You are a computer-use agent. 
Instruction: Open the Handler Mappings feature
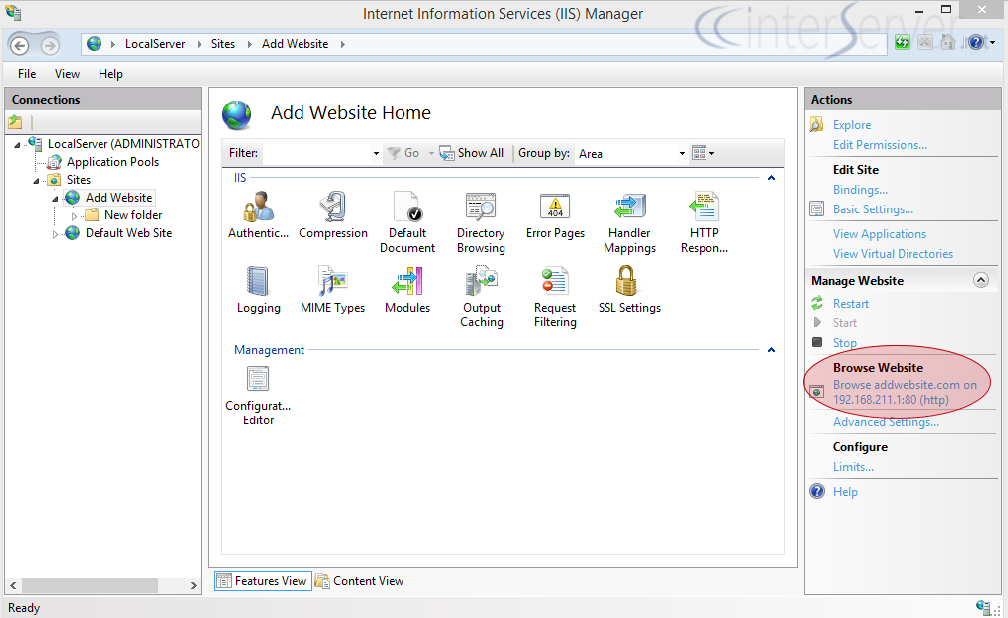click(x=630, y=222)
